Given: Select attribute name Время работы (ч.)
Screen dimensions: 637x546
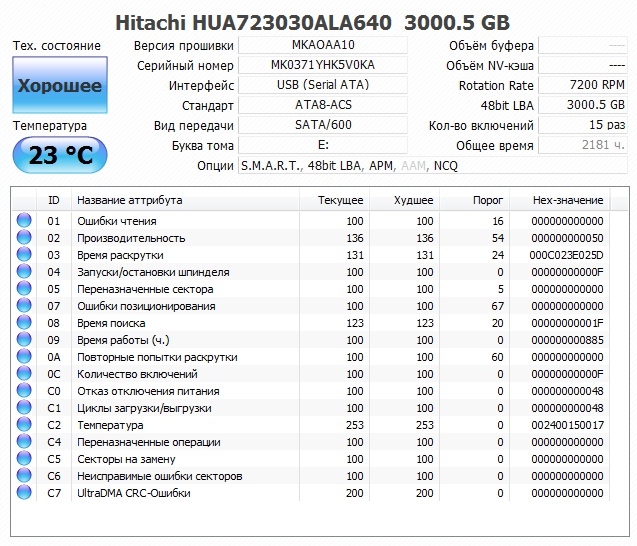Looking at the screenshot, I should point(123,340).
